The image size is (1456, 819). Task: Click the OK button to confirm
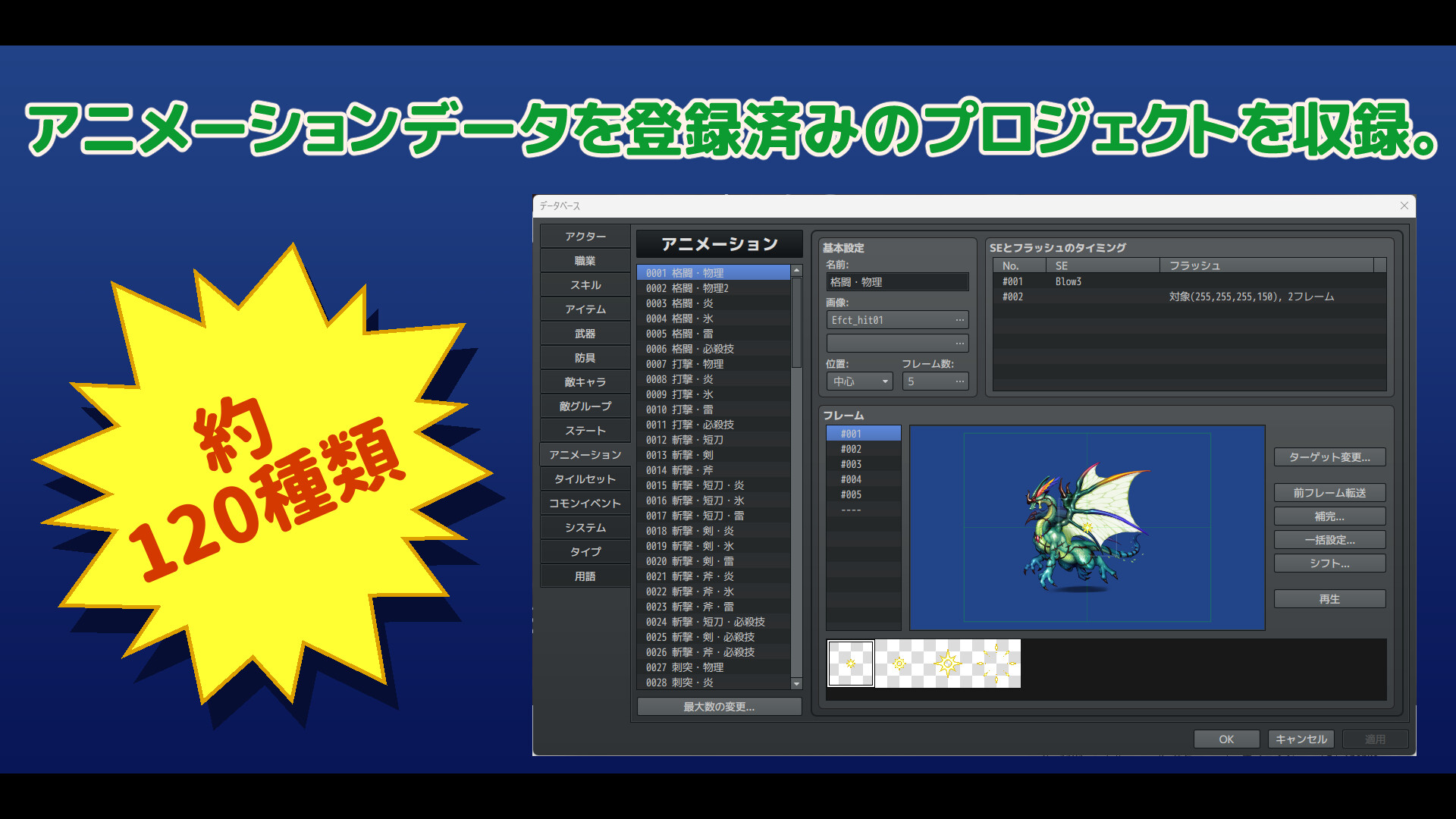[x=1225, y=739]
